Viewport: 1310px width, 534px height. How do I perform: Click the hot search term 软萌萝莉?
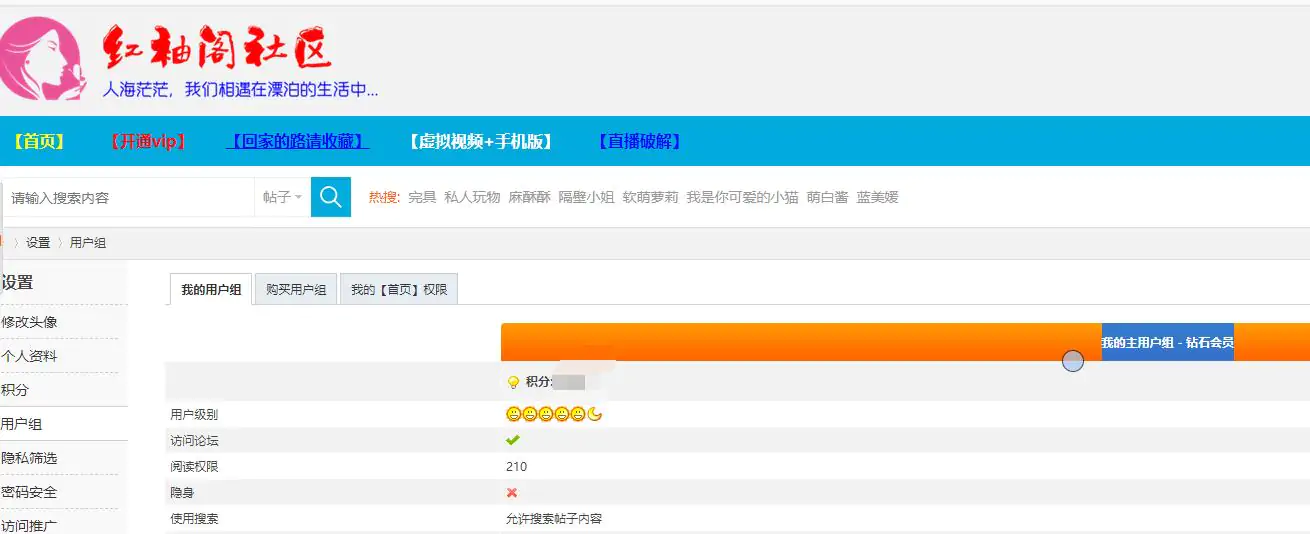[650, 198]
